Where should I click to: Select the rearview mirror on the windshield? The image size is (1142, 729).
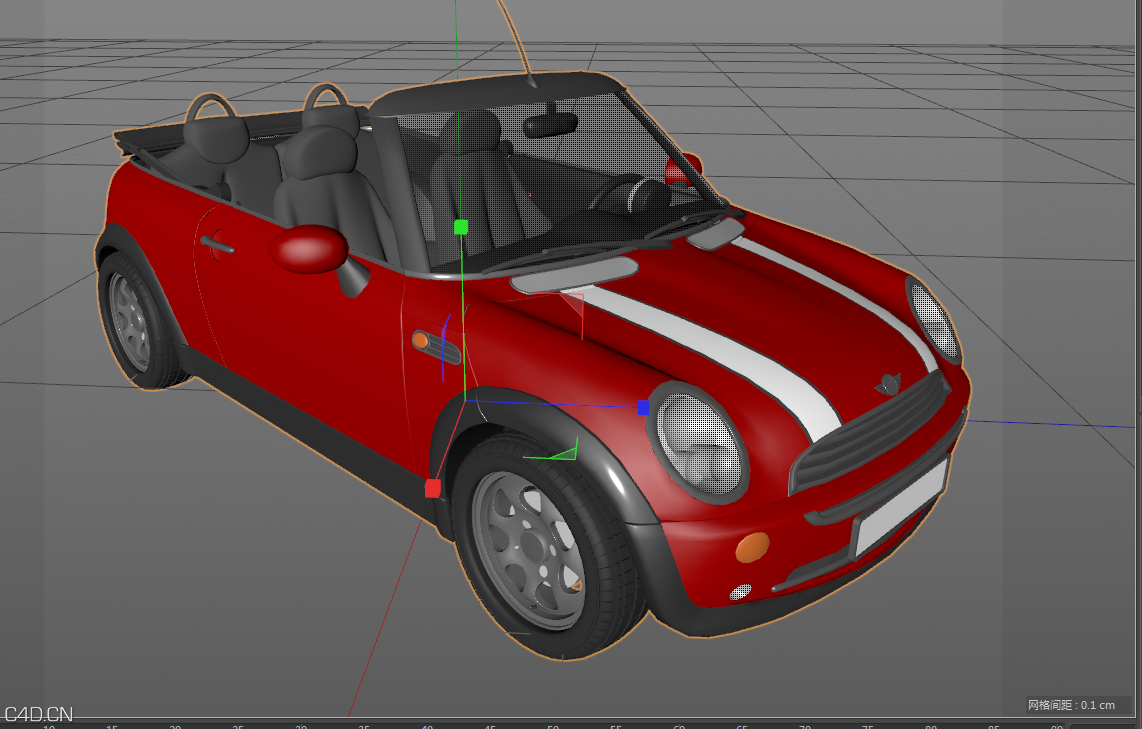click(x=550, y=125)
